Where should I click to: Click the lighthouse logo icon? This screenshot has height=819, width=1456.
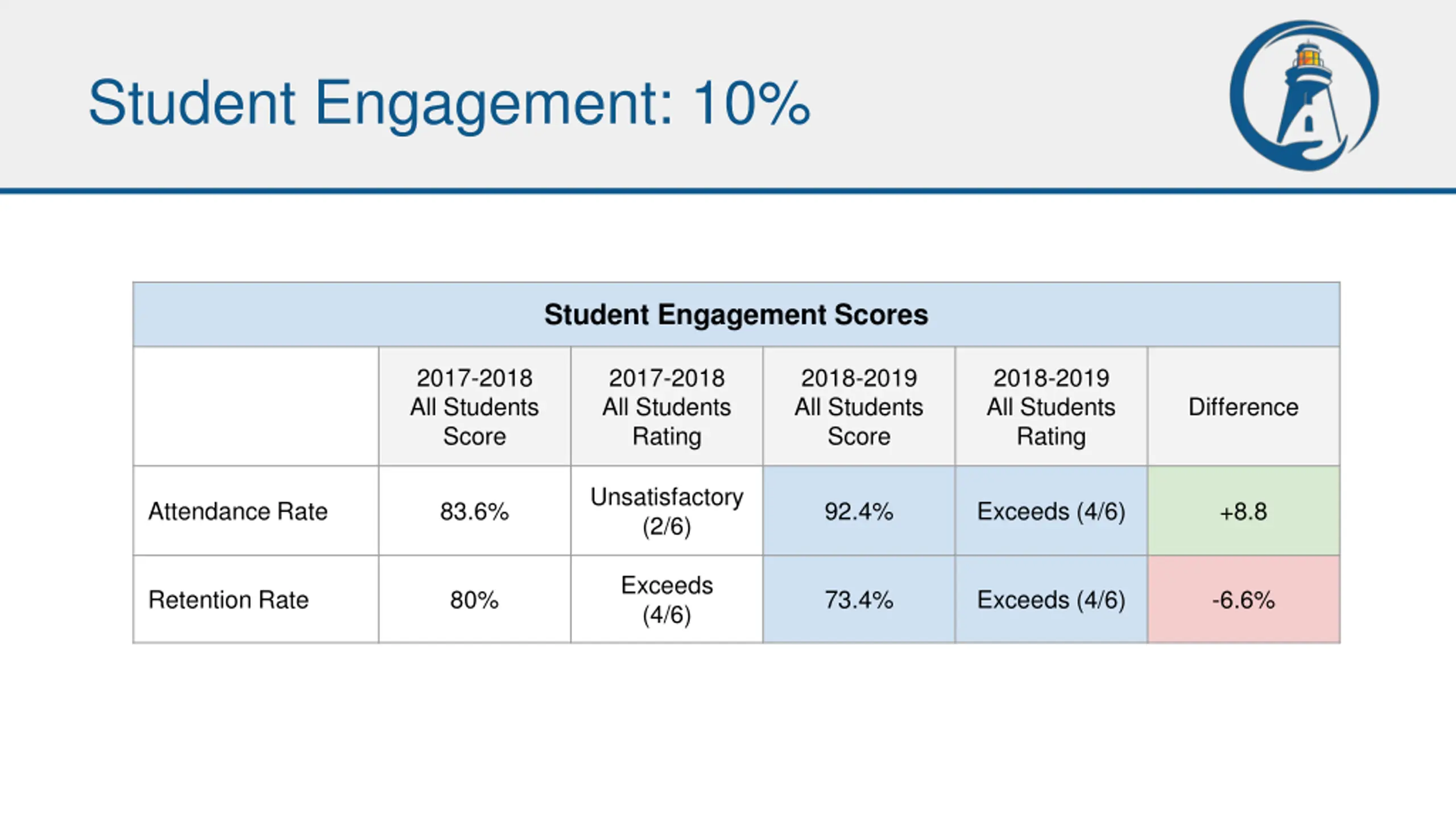(1304, 96)
